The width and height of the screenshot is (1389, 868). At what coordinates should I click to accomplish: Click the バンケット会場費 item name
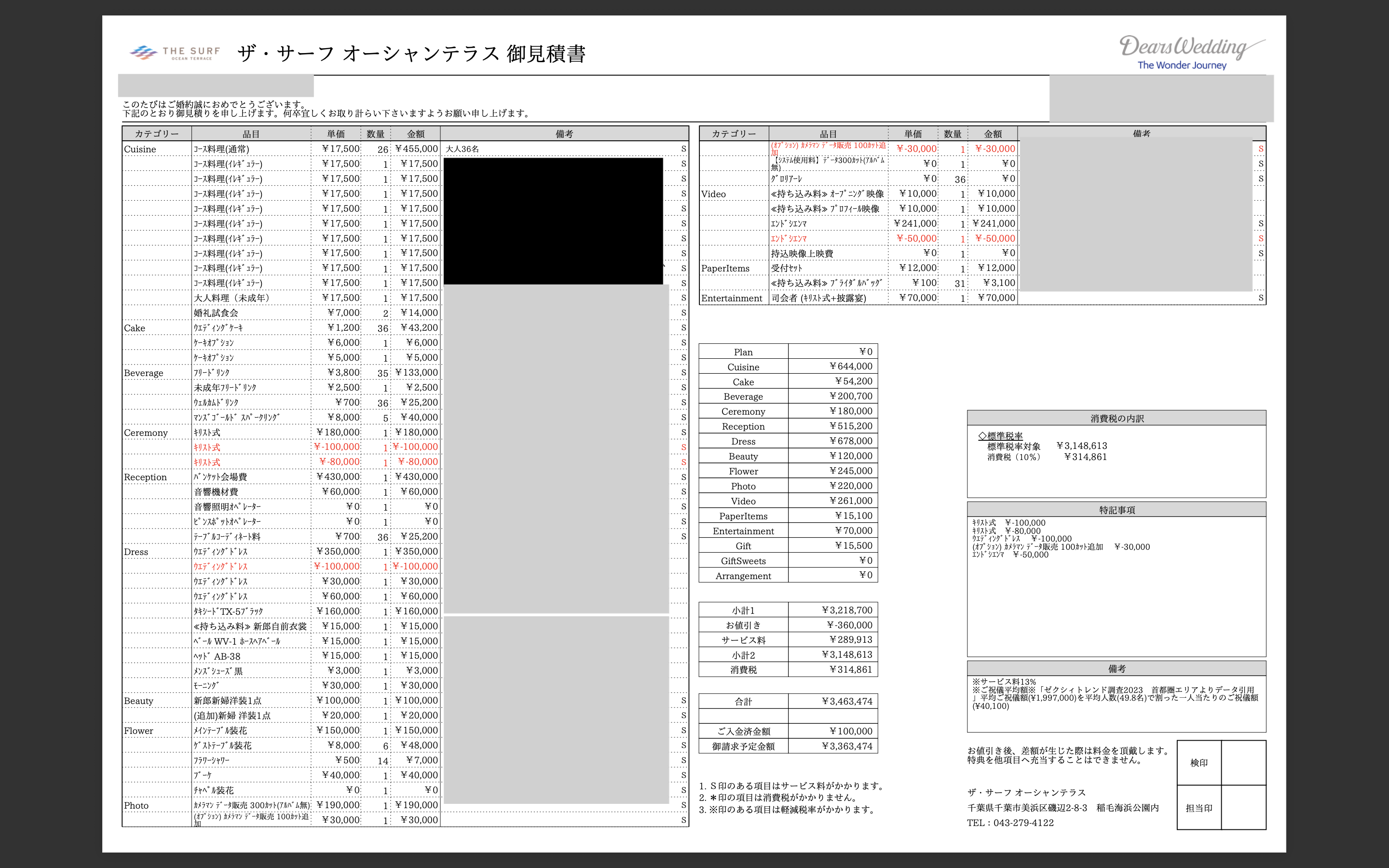pos(220,477)
